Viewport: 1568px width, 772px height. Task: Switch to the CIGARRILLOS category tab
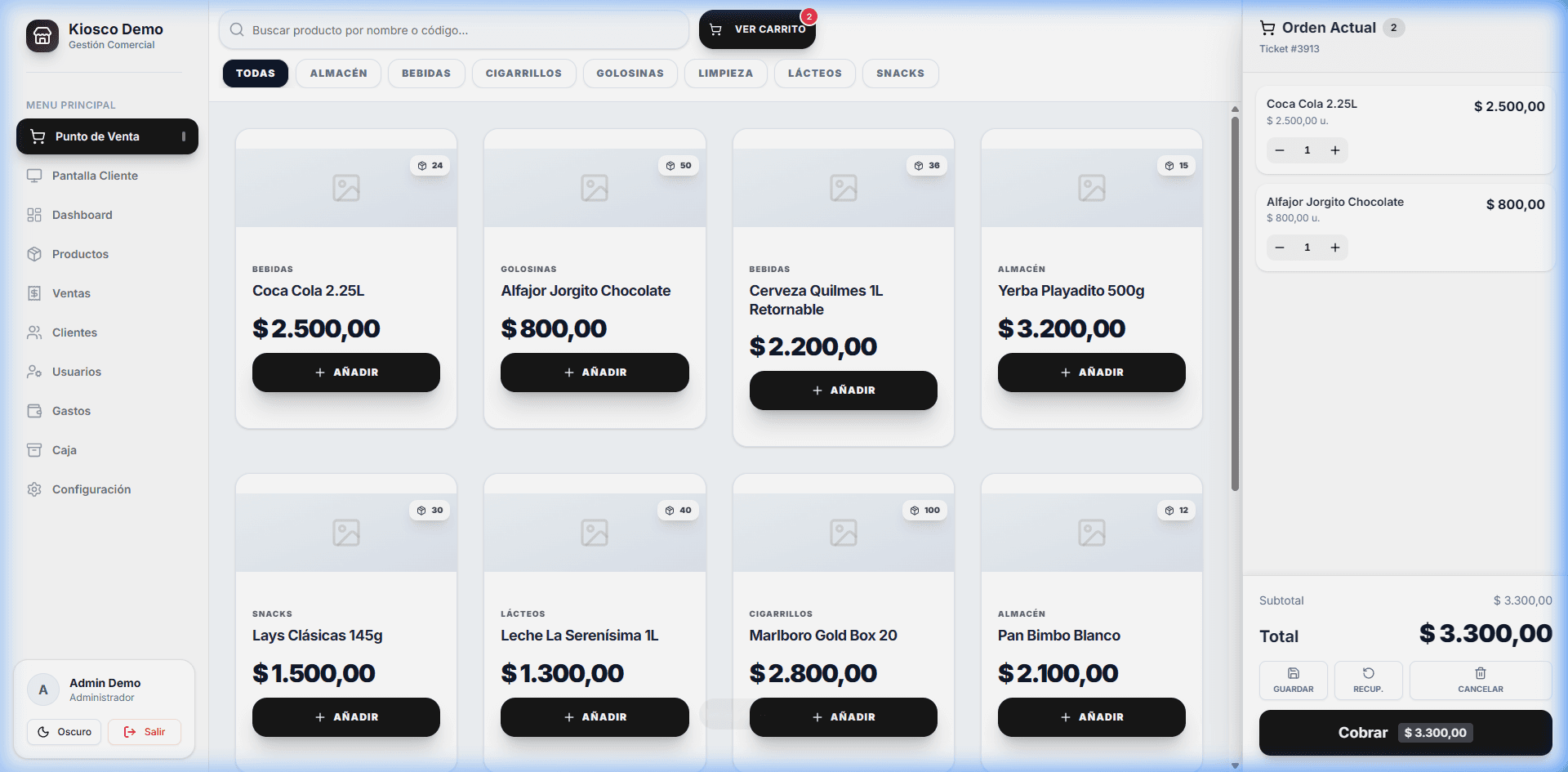pos(523,74)
